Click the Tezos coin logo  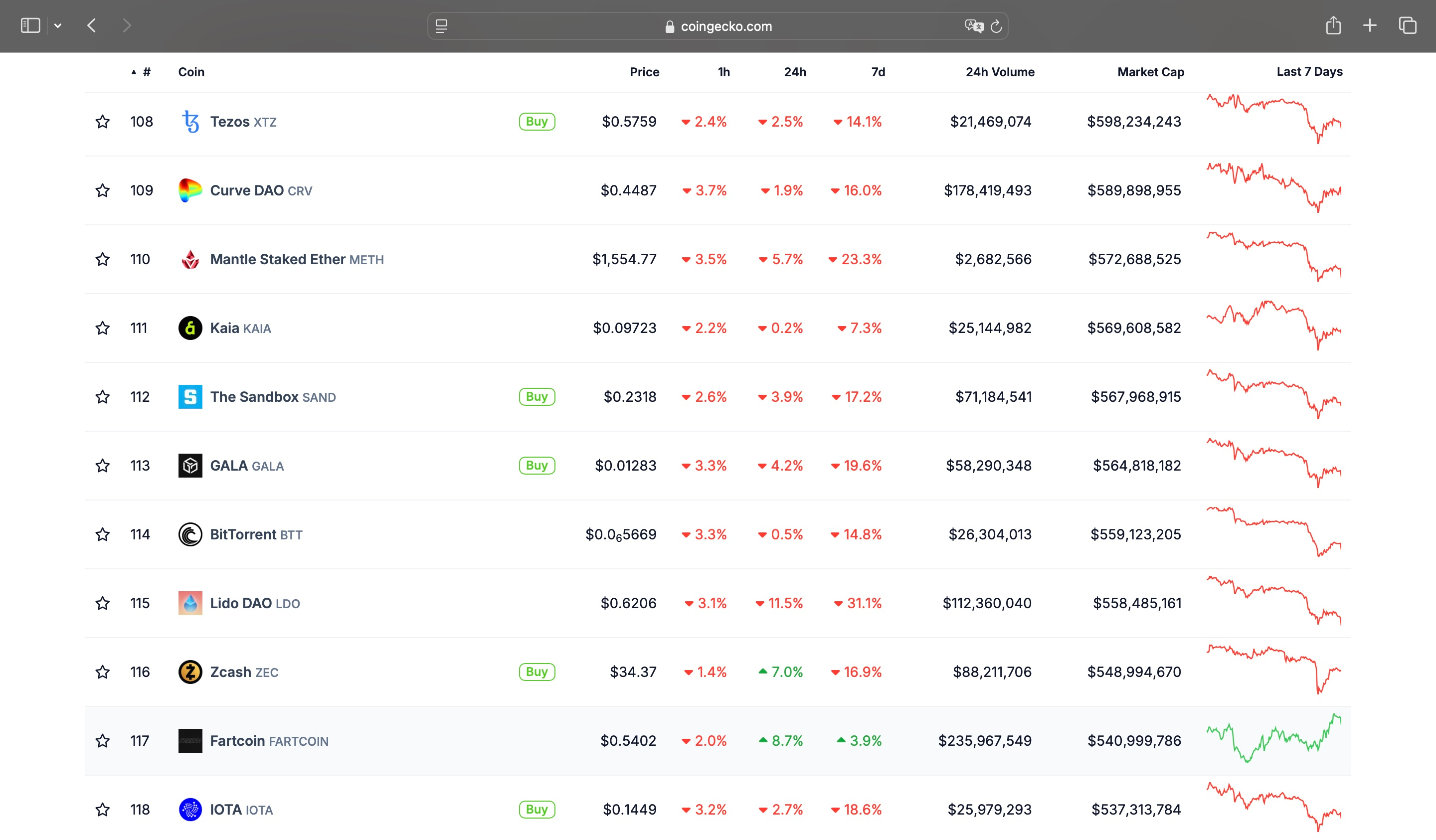click(190, 121)
